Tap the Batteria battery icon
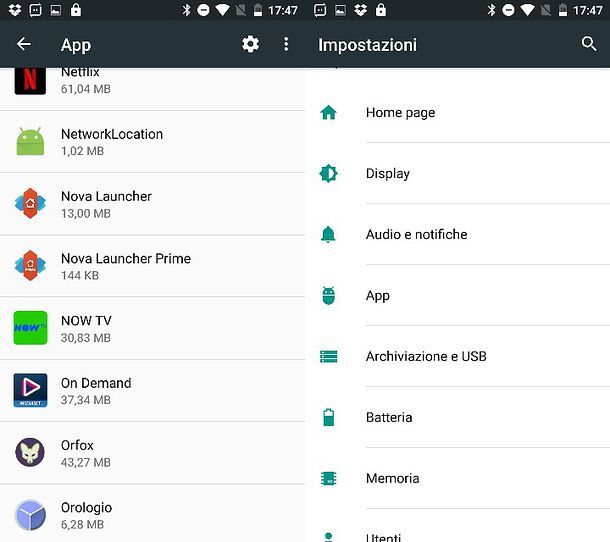 (x=328, y=417)
